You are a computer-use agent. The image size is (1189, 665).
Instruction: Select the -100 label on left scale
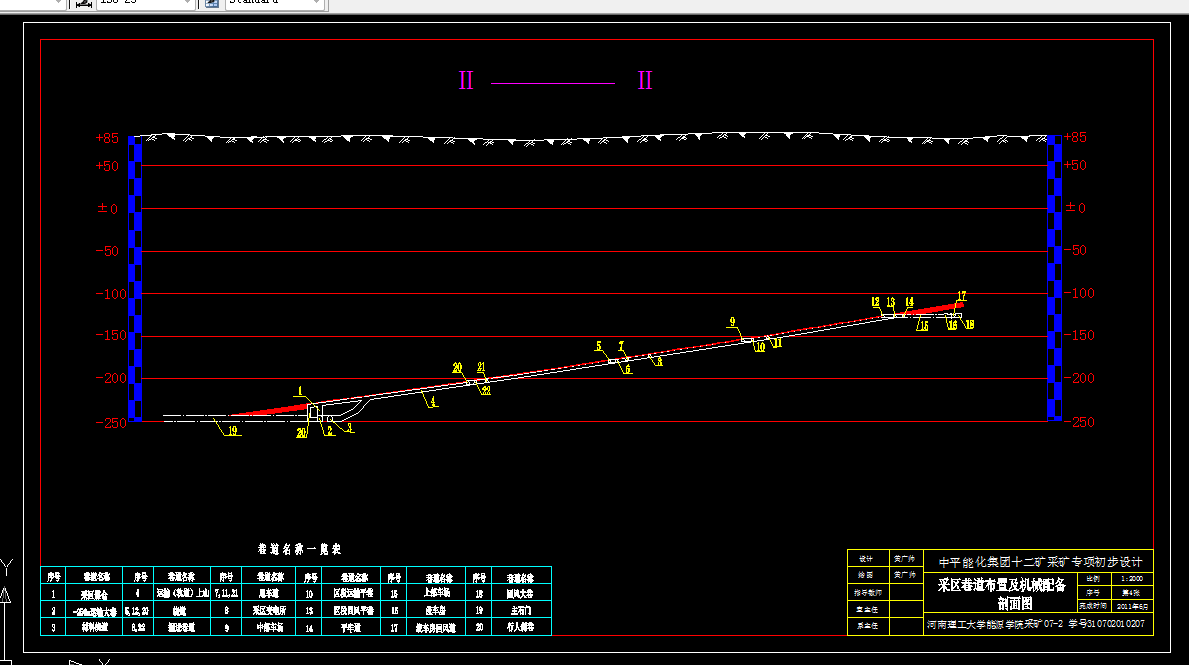(x=111, y=294)
